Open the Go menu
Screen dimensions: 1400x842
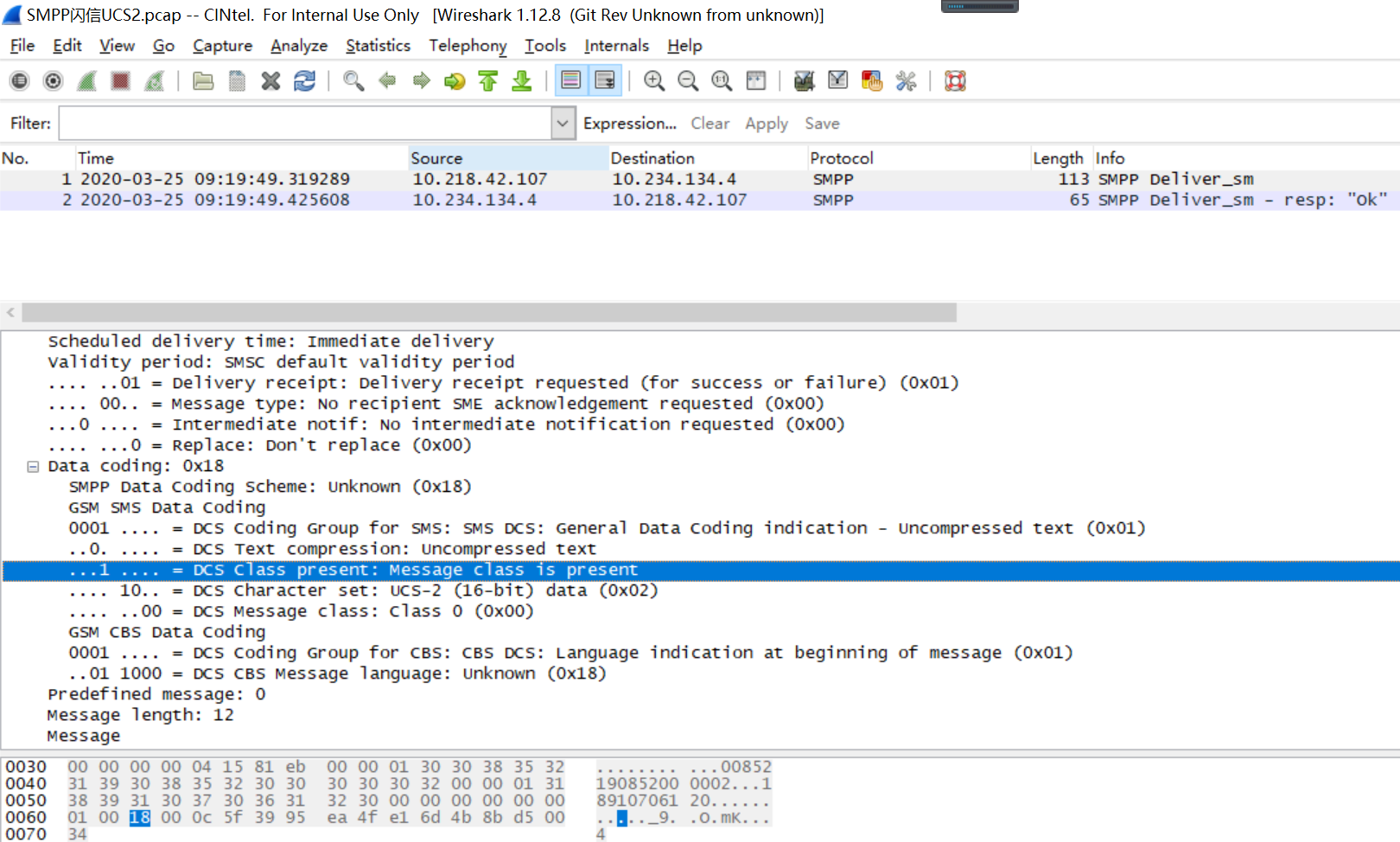click(163, 46)
